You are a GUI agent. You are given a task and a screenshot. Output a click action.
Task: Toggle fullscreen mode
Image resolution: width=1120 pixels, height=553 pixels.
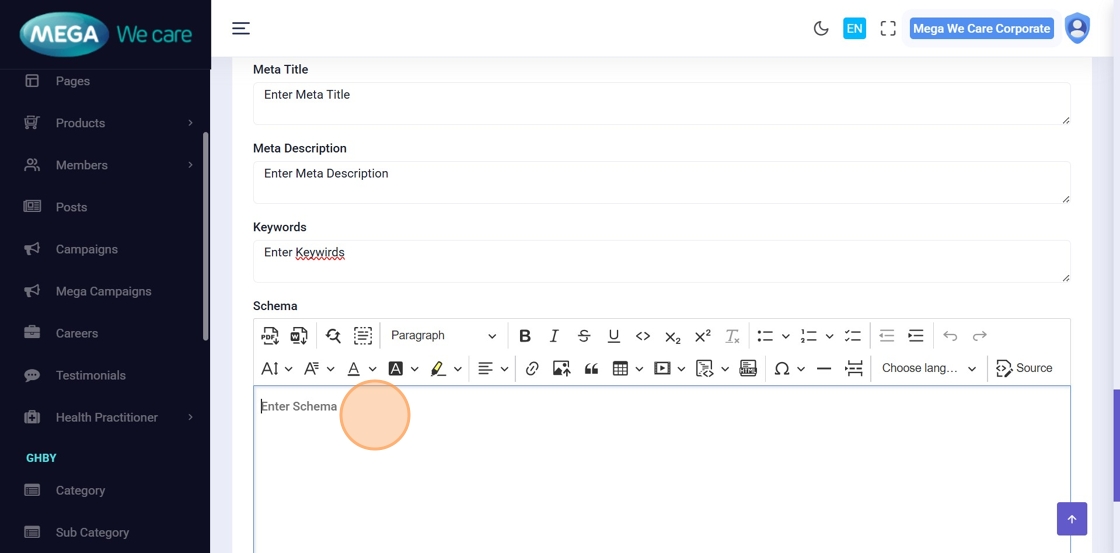click(x=888, y=29)
